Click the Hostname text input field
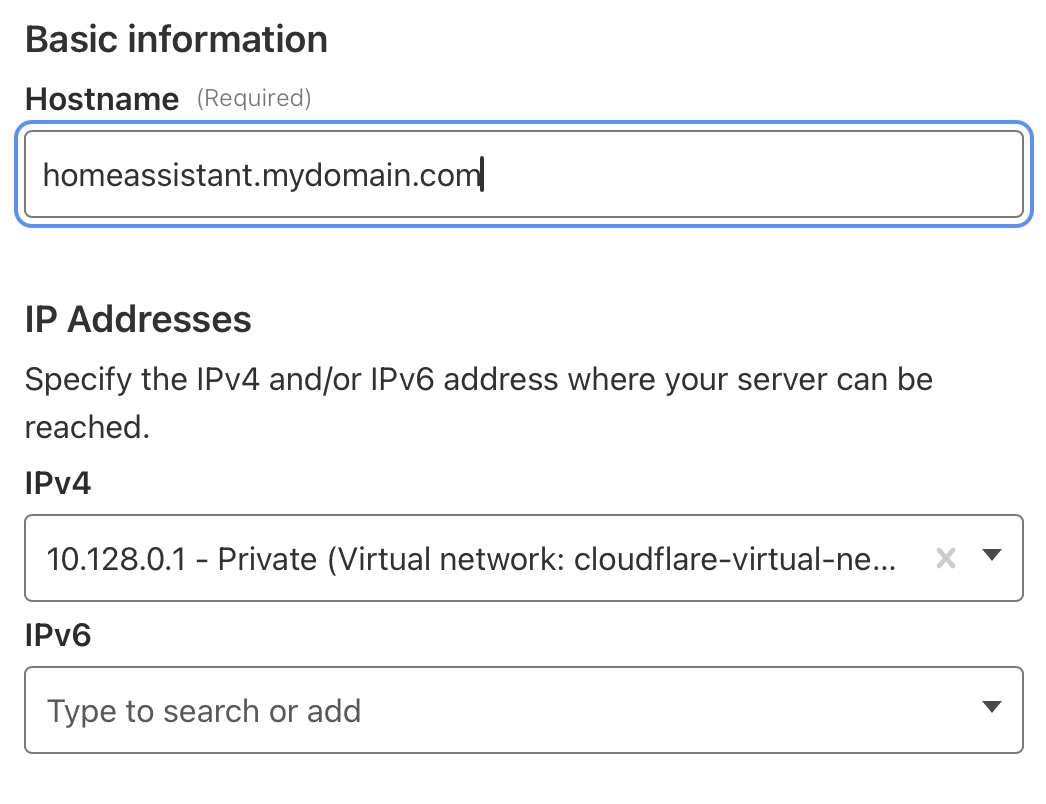Viewport: 1046px width, 804px height. tap(523, 174)
